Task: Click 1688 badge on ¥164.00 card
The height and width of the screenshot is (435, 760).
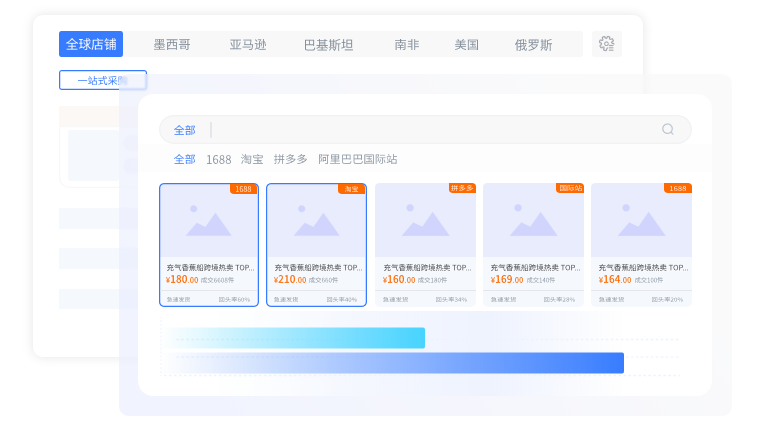Action: tap(678, 188)
